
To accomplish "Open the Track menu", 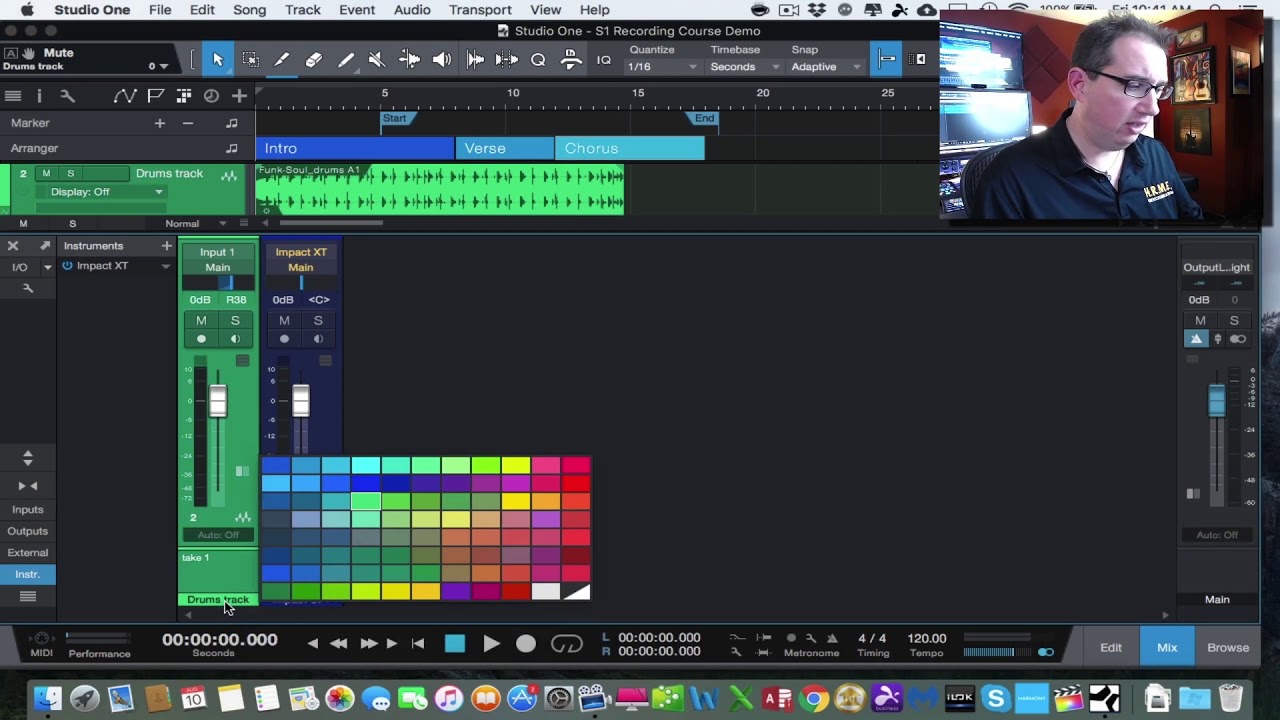I will [x=302, y=10].
